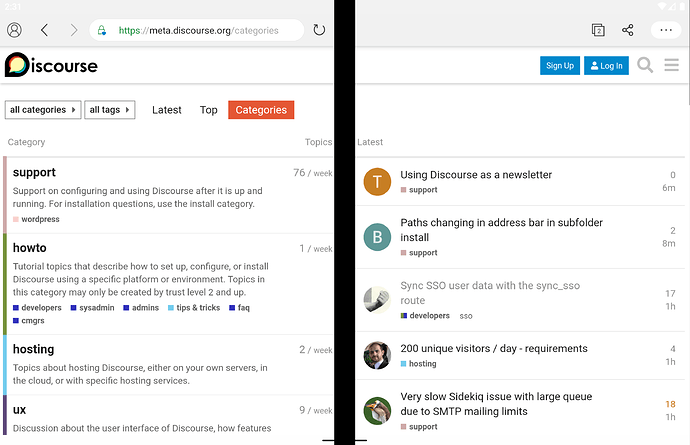The height and width of the screenshot is (445, 690).
Task: Expand the all categories dropdown
Action: tap(43, 110)
